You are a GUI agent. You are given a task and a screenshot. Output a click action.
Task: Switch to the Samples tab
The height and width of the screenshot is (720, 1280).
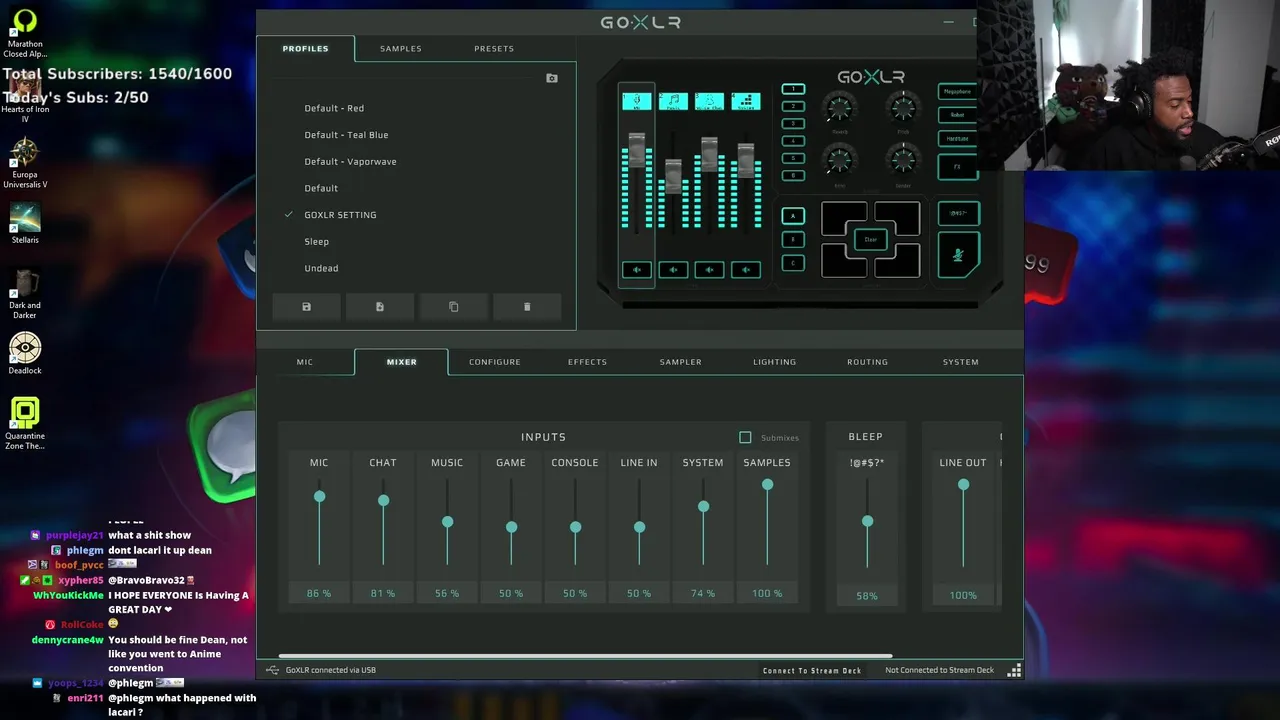(401, 48)
